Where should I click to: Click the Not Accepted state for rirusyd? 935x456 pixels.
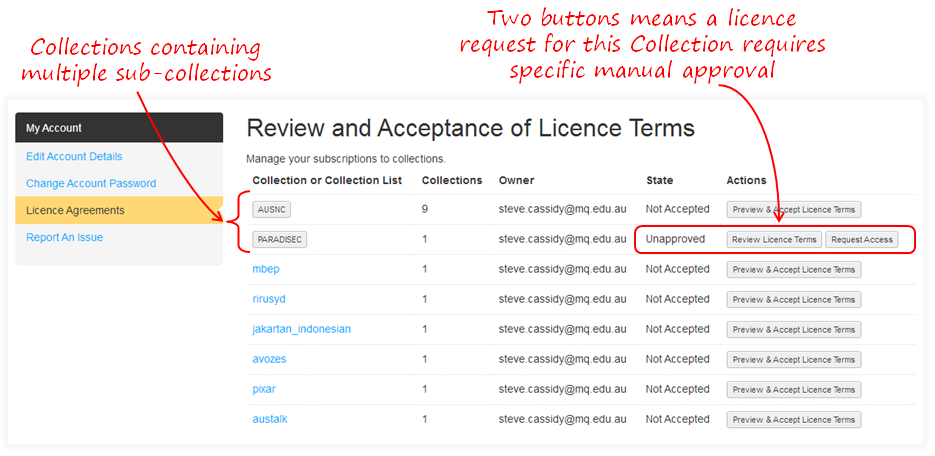(x=677, y=299)
